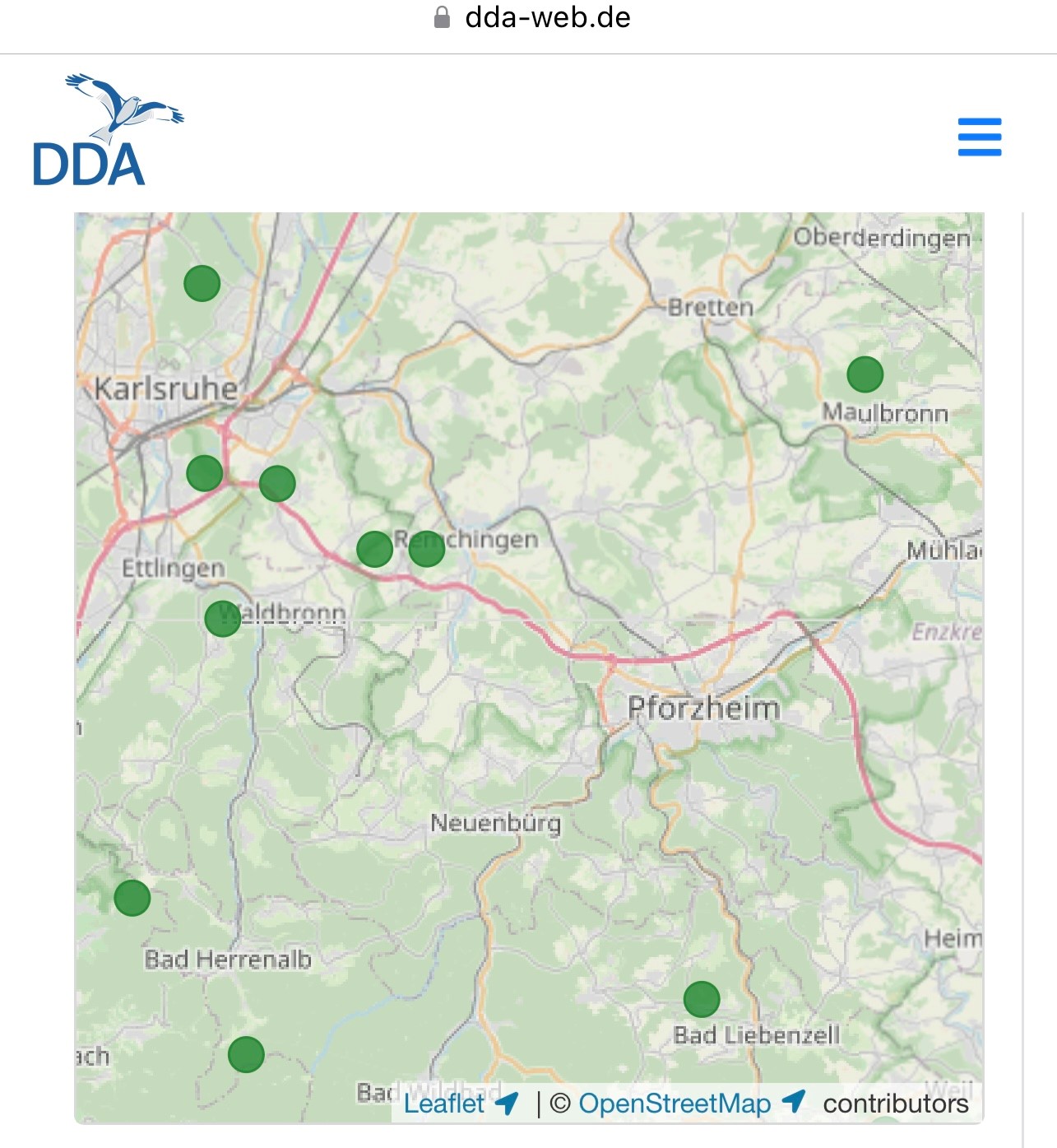Open the OpenStreetMap contributors link

[674, 1105]
